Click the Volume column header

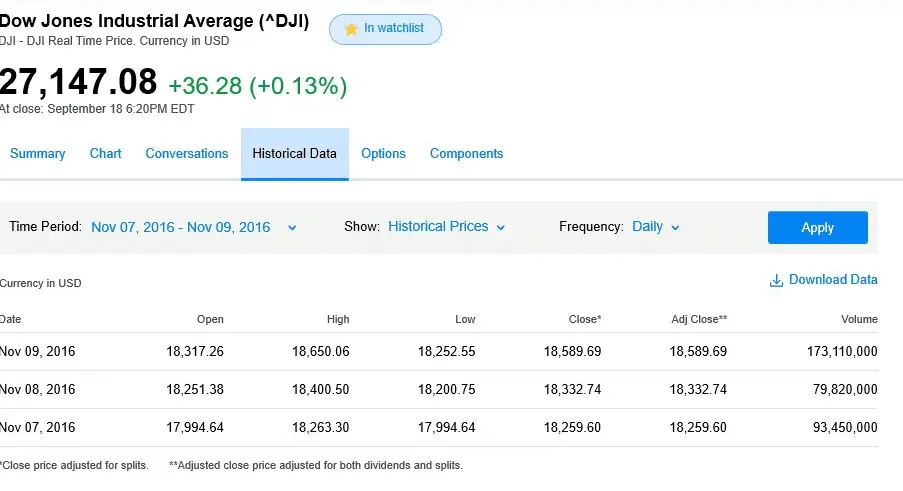pyautogui.click(x=859, y=319)
